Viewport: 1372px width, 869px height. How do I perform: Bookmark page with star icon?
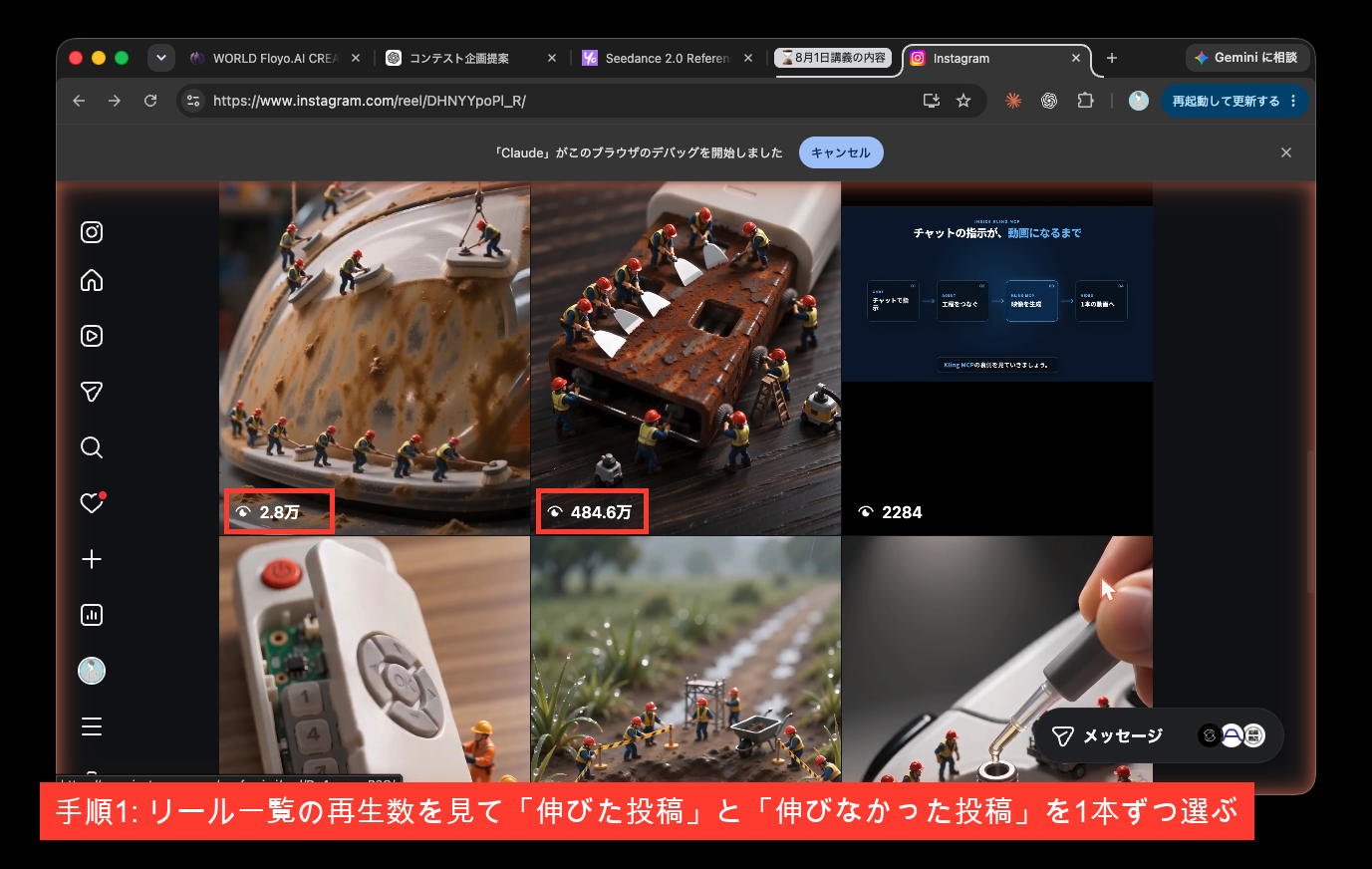coord(963,101)
